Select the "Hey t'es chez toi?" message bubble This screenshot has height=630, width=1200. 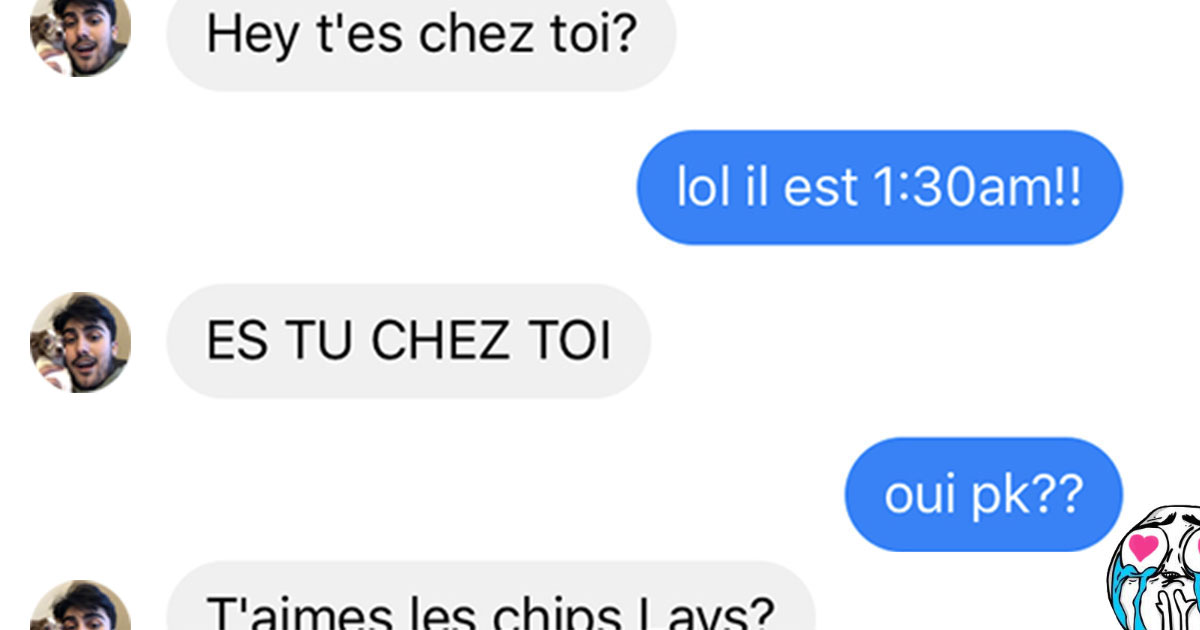click(x=421, y=38)
